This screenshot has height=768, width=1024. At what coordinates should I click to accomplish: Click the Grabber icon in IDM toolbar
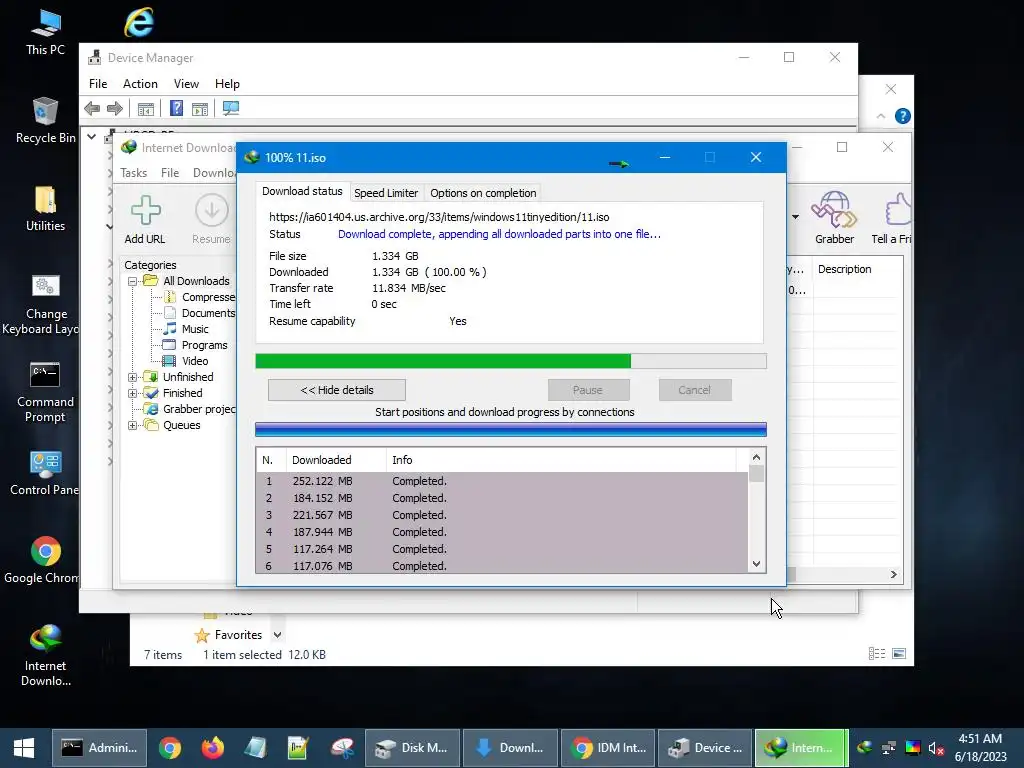834,210
